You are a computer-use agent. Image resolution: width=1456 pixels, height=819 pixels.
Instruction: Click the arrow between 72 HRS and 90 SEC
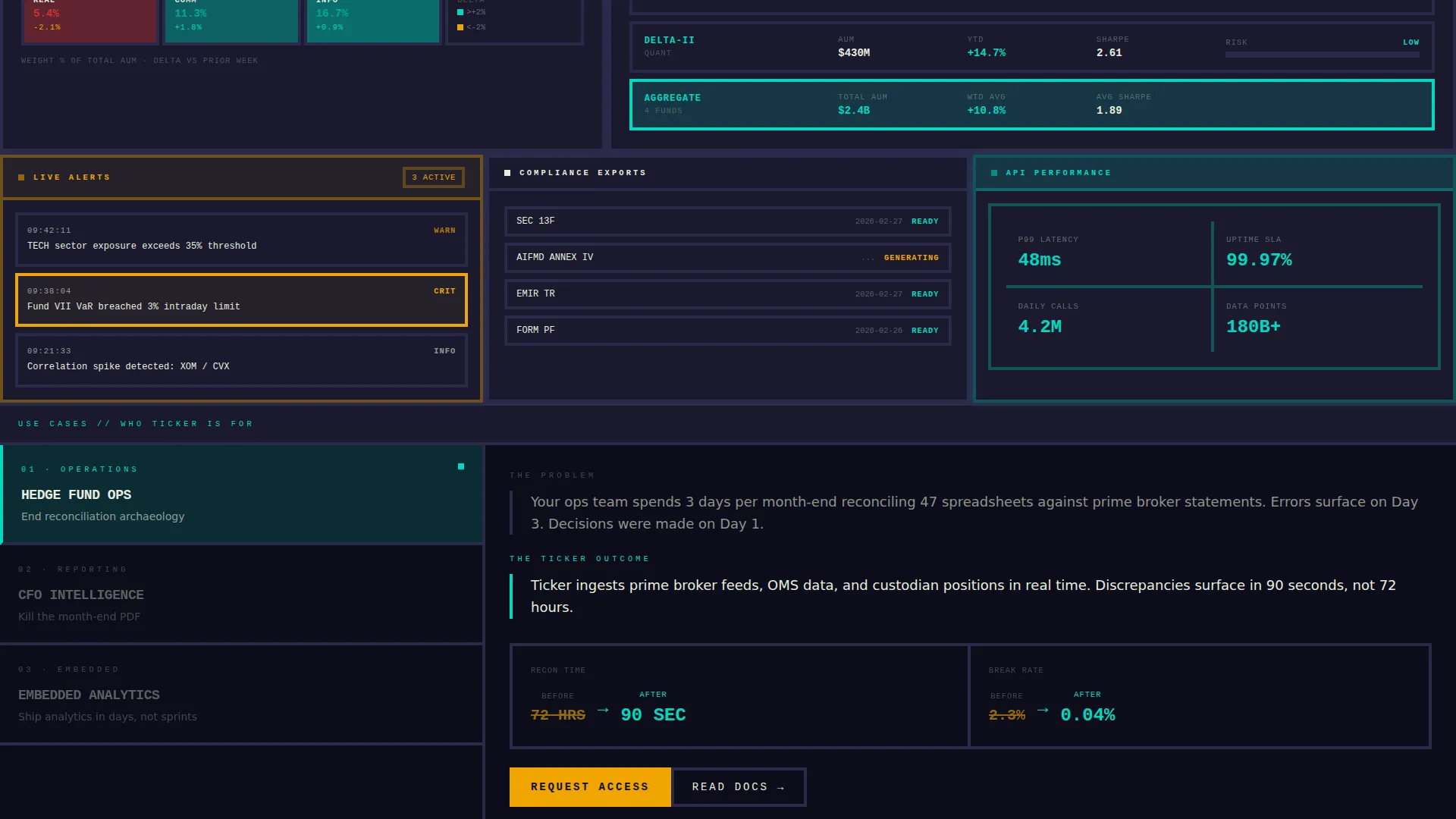(603, 711)
